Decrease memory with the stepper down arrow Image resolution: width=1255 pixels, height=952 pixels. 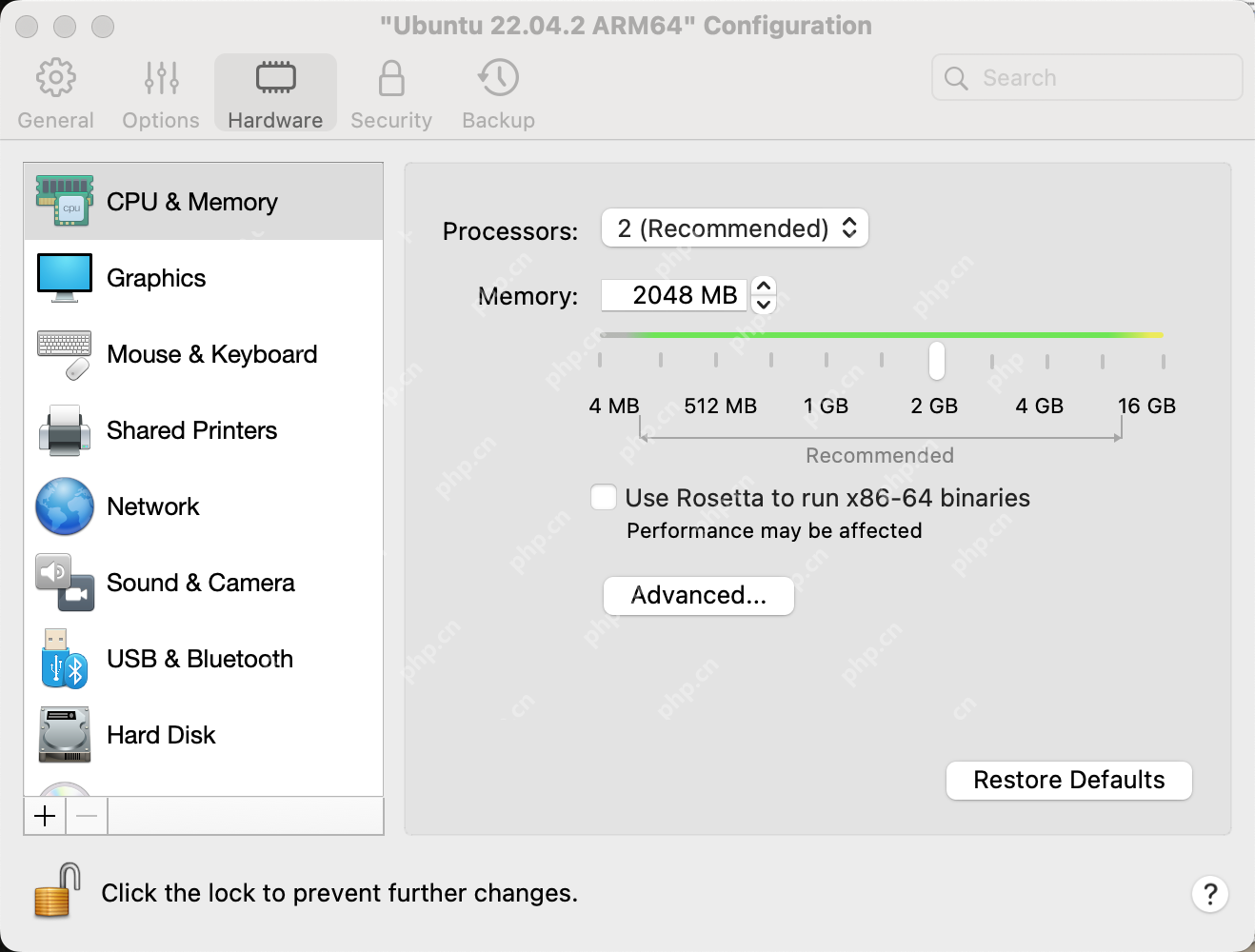coord(764,305)
